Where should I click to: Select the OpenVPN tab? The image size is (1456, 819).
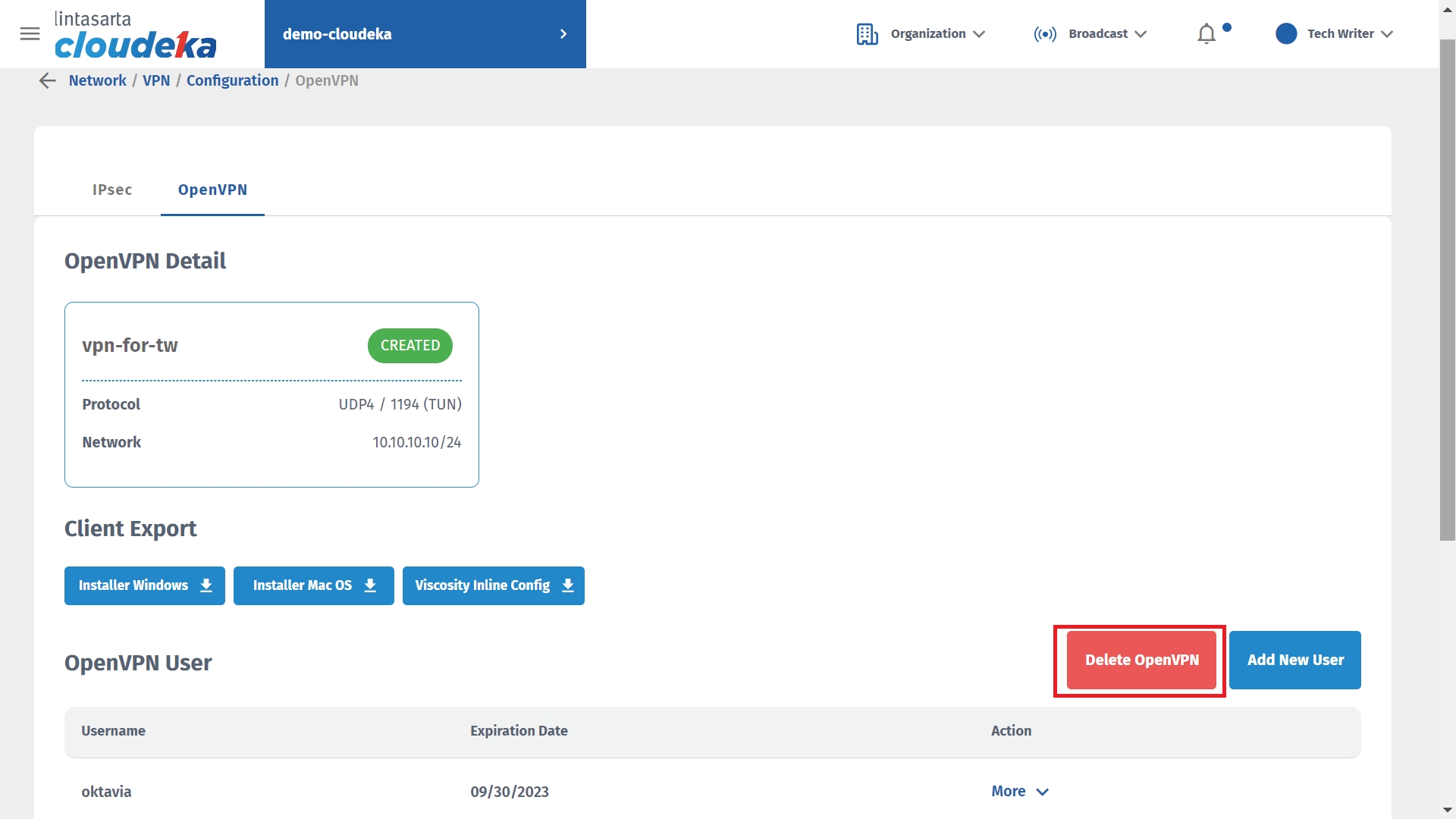click(212, 190)
